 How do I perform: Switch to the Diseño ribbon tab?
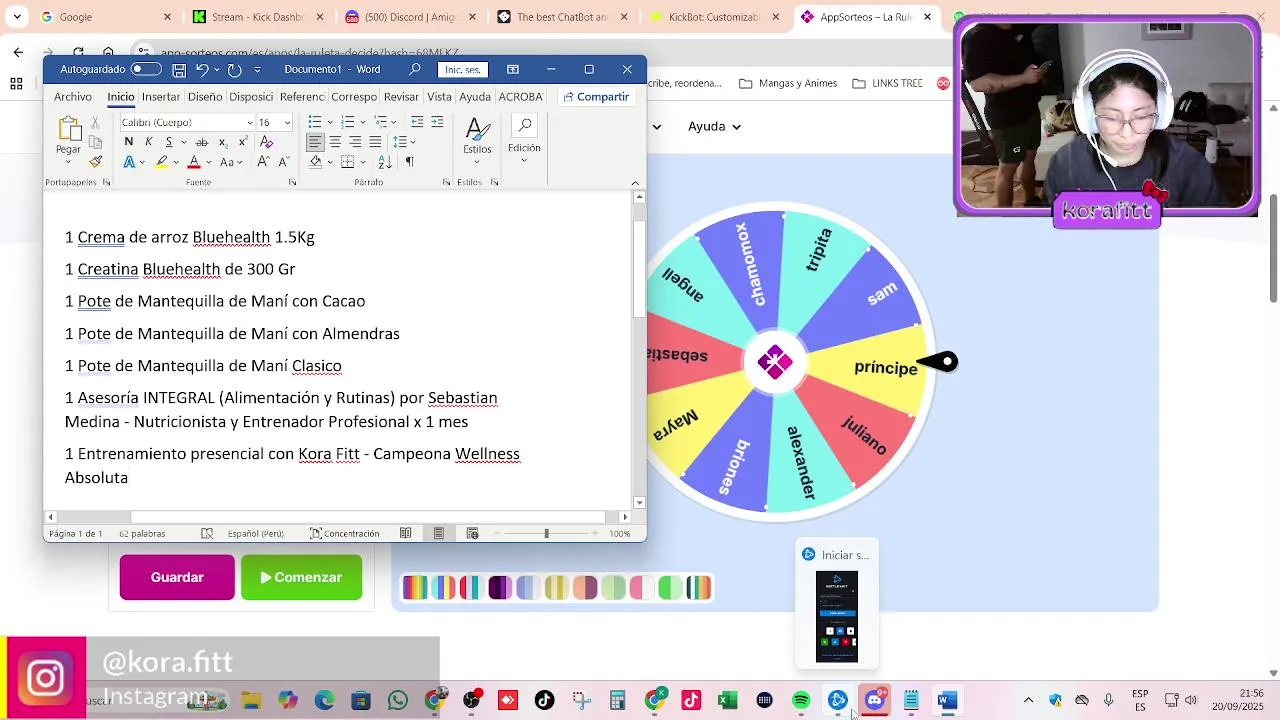click(205, 97)
